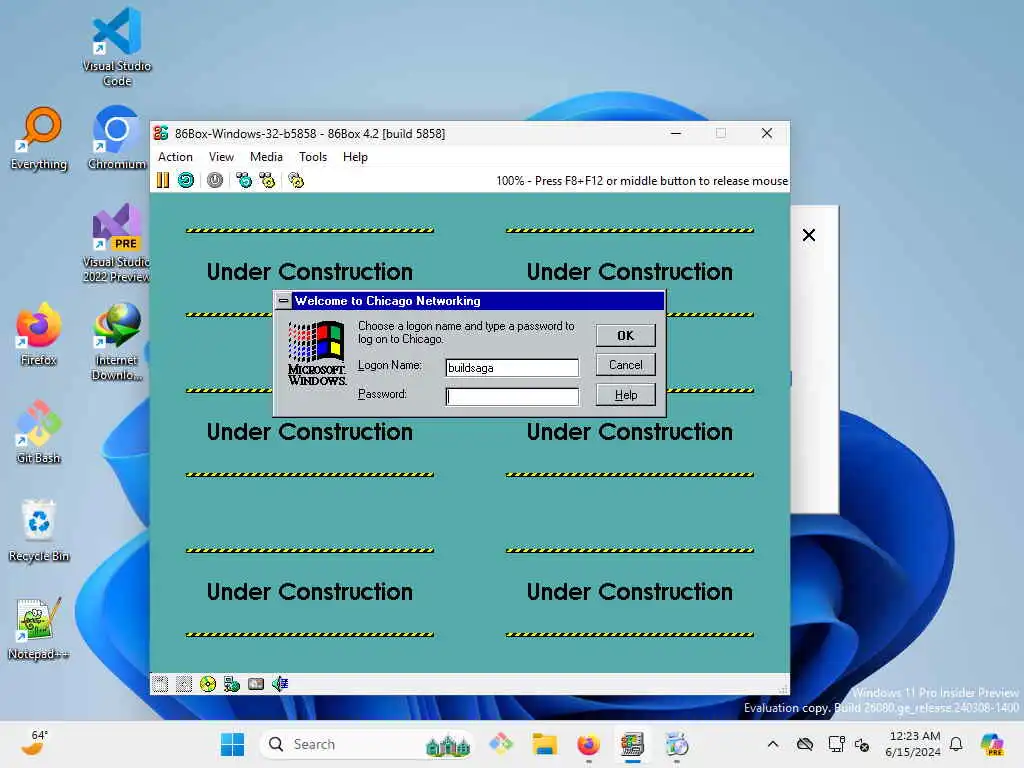Image resolution: width=1024 pixels, height=768 pixels.
Task: Click the yellow Ctrl+Alt+Esc toolbar icon
Action: [x=267, y=180]
